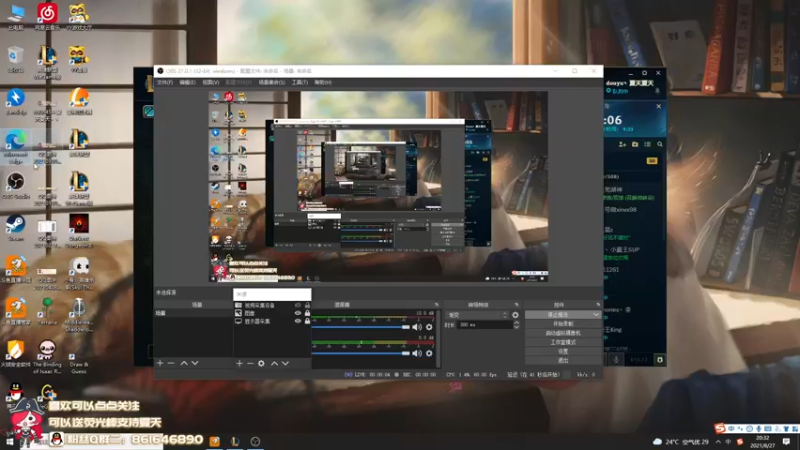
Task: Enable studio mode via its button
Action: (x=563, y=342)
